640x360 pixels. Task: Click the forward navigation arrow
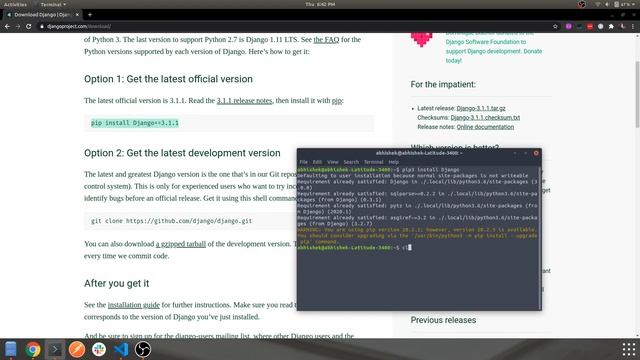(x=18, y=26)
